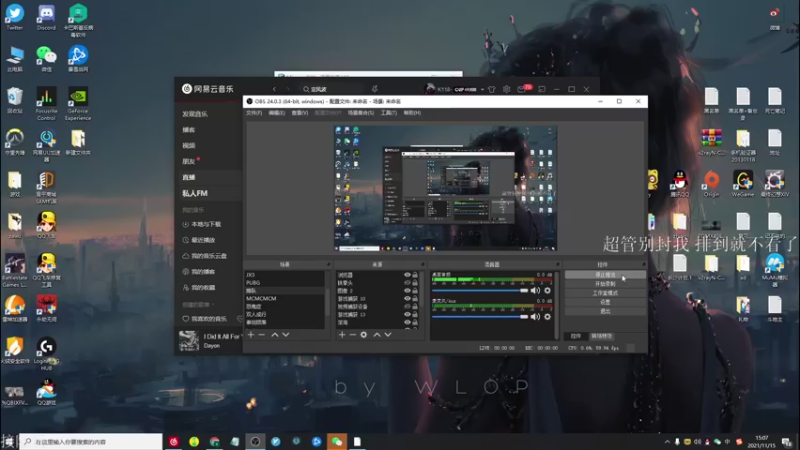Pop out the Sources dock panel
The width and height of the screenshot is (800, 450).
coord(422,264)
